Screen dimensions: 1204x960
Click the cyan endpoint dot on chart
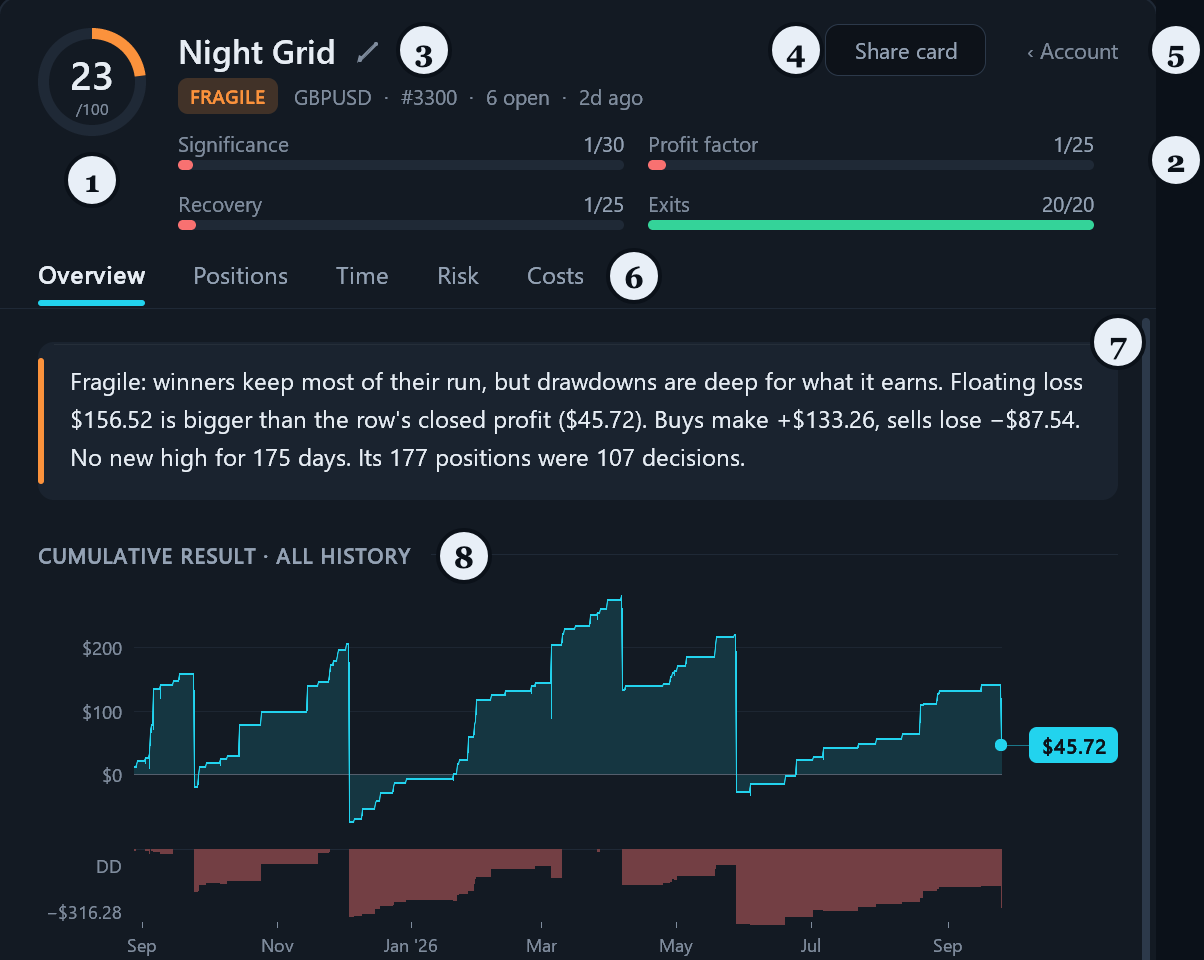coord(1001,745)
